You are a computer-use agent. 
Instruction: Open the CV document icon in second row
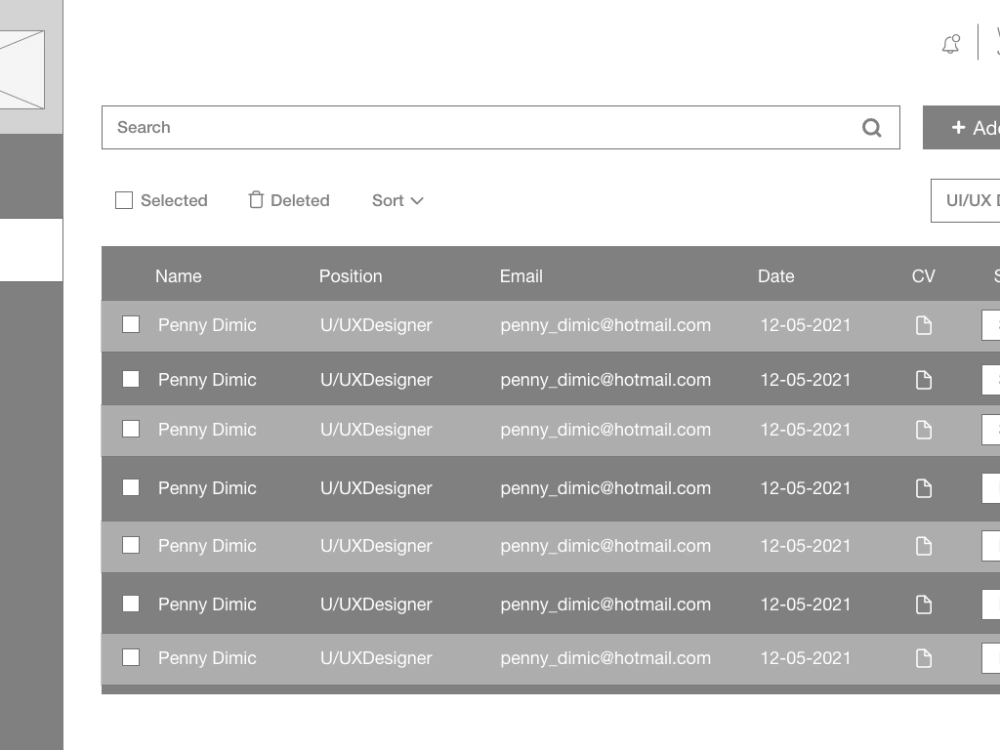pos(923,380)
